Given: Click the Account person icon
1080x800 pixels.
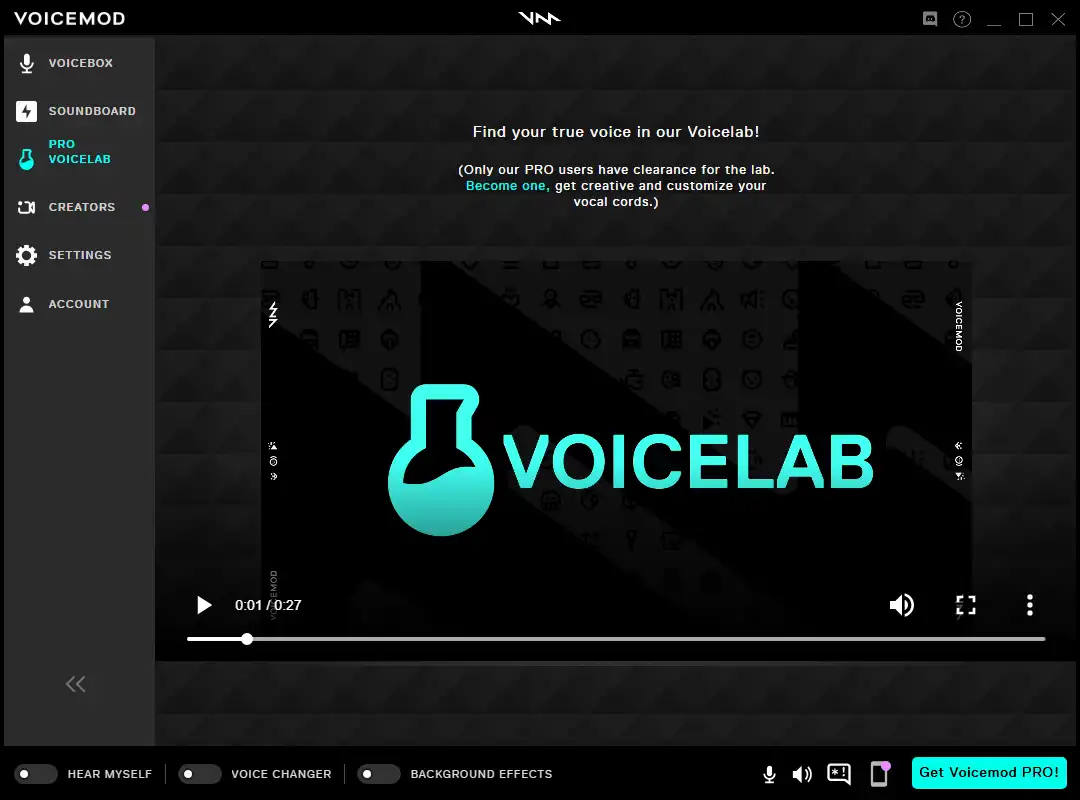Looking at the screenshot, I should click(26, 305).
